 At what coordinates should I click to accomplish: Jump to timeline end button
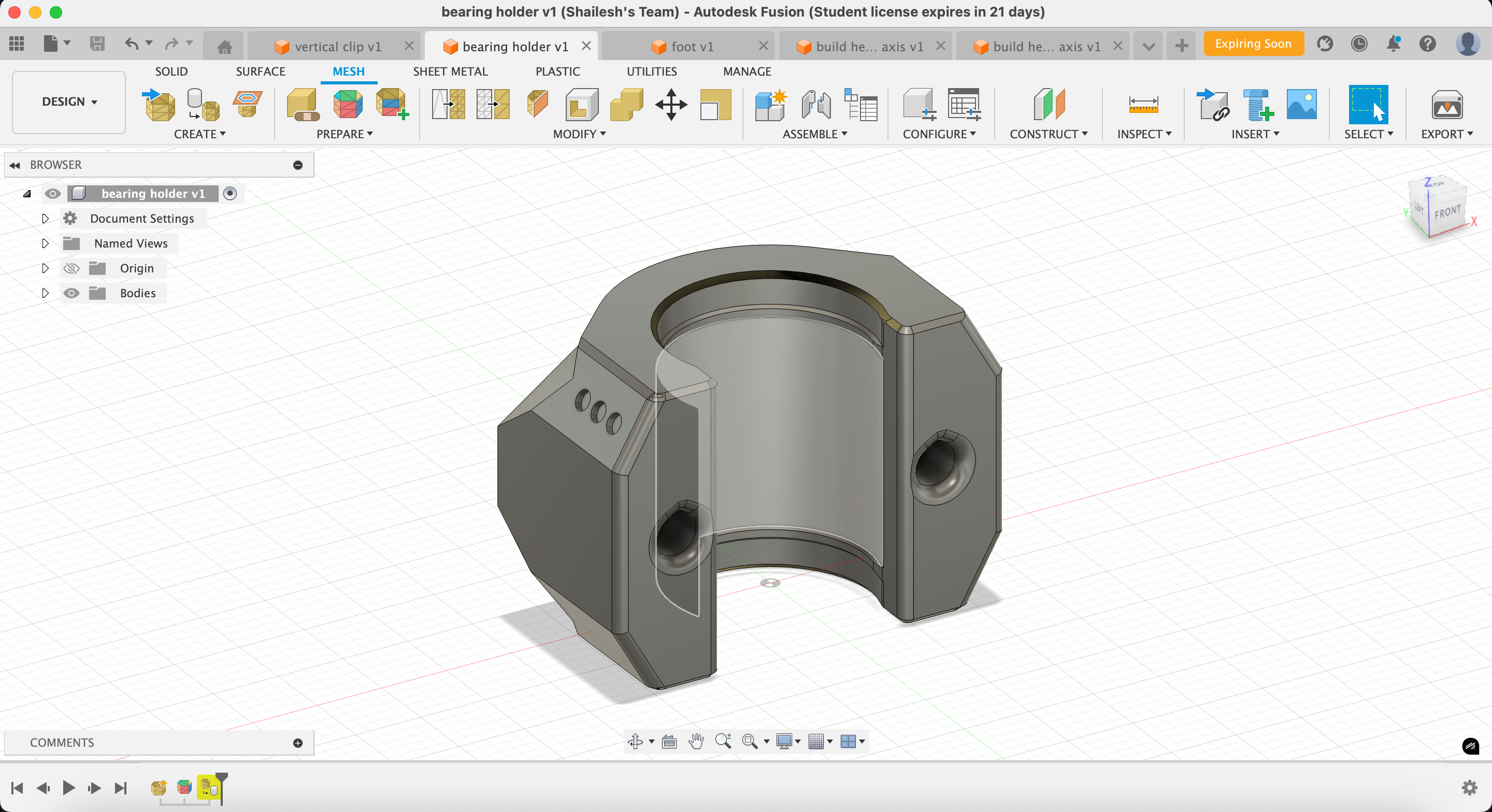tap(121, 788)
